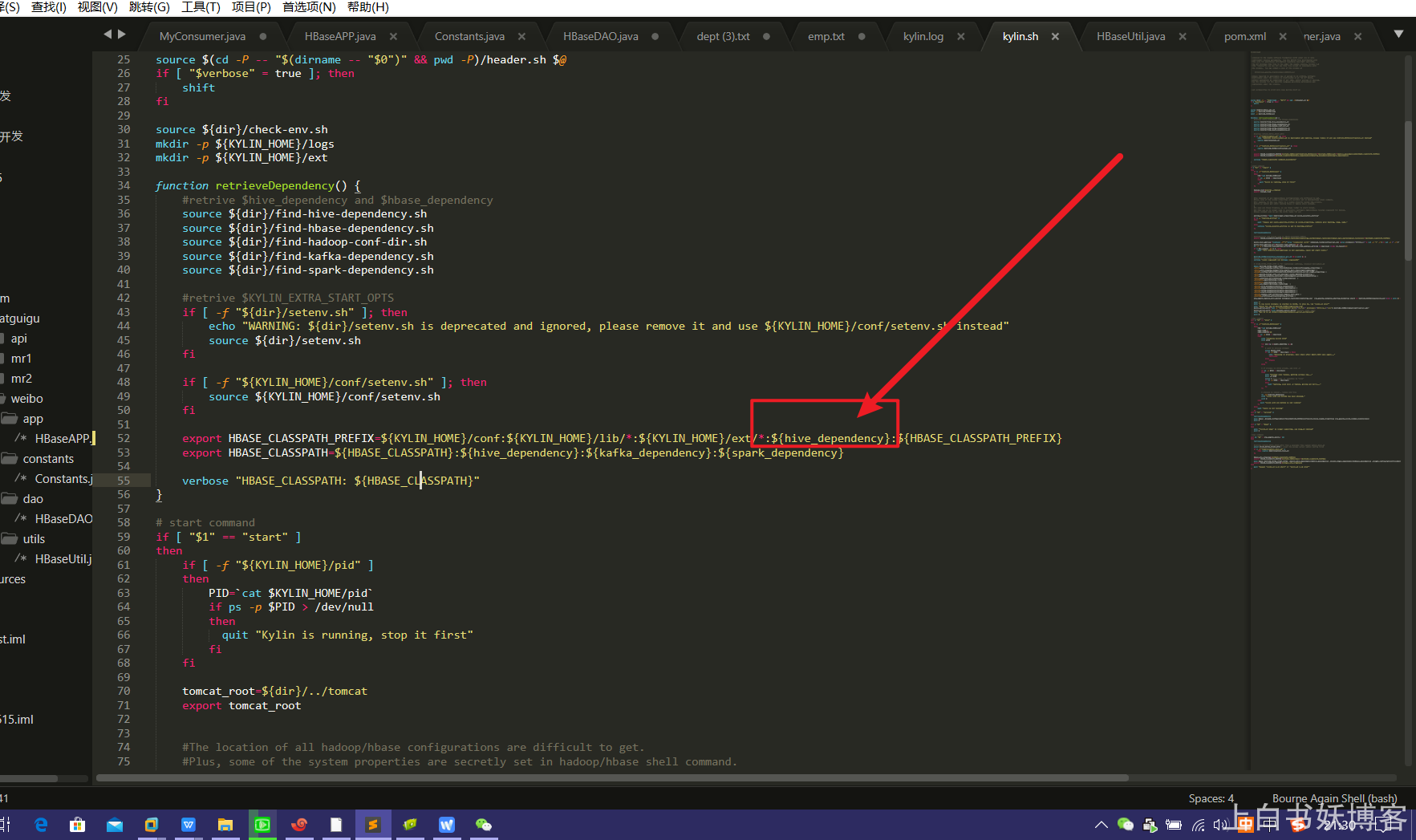Close the Constants.java tab

coord(521,37)
